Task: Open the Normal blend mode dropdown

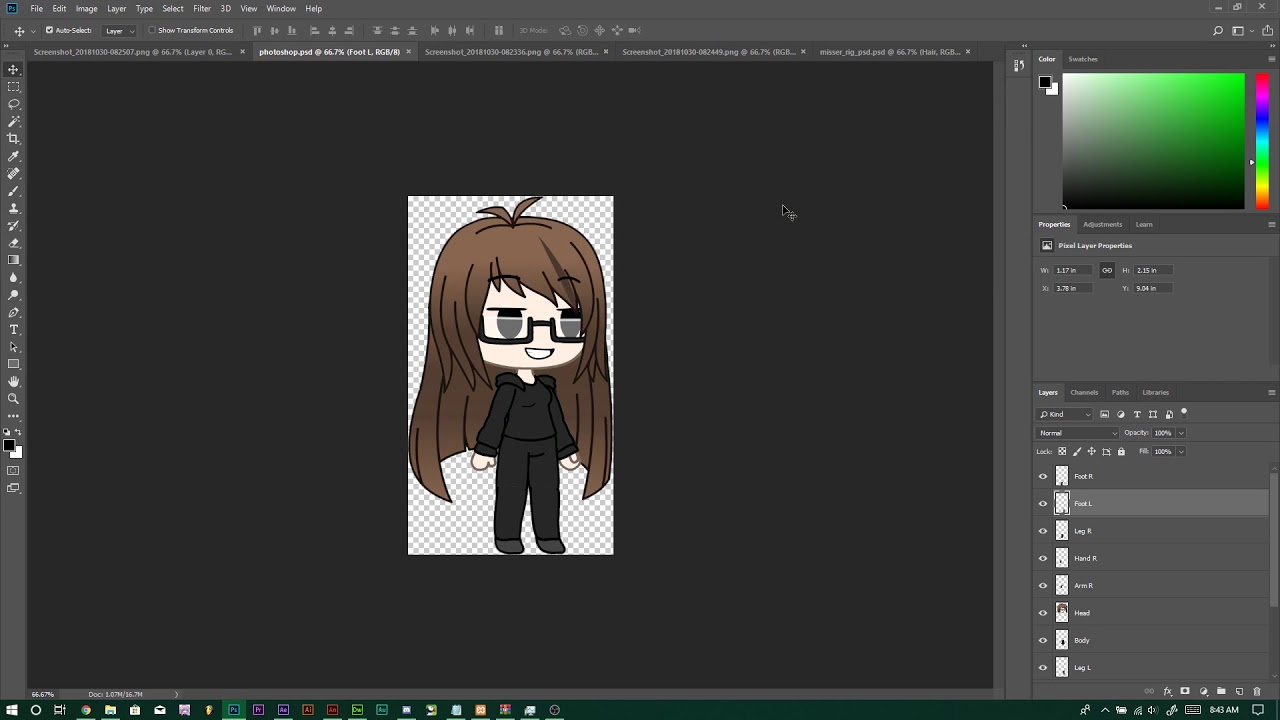Action: 1078,433
